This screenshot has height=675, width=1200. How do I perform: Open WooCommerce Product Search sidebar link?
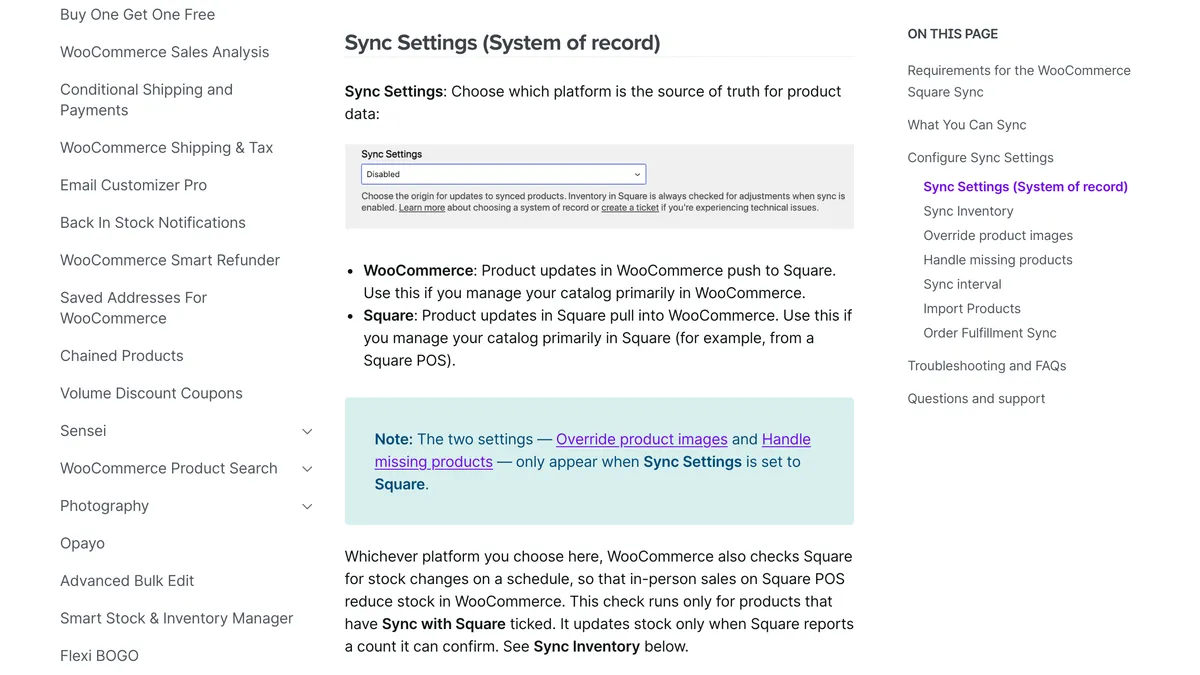pos(168,468)
